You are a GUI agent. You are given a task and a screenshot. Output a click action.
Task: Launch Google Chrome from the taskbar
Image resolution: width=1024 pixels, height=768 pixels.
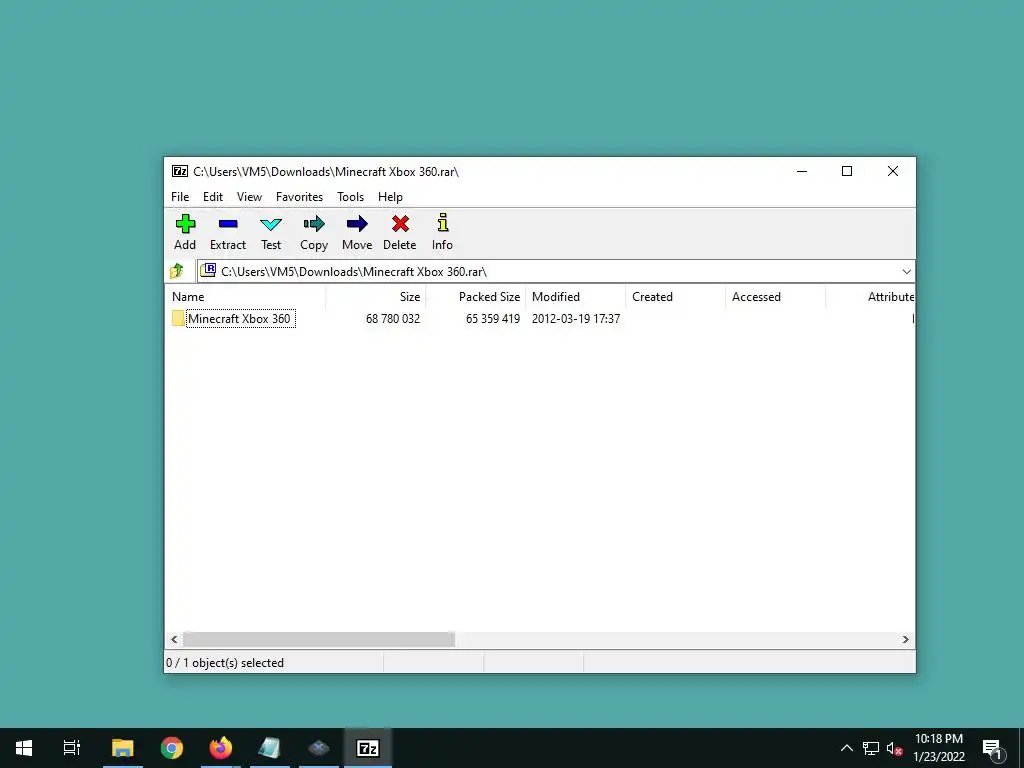tap(172, 748)
